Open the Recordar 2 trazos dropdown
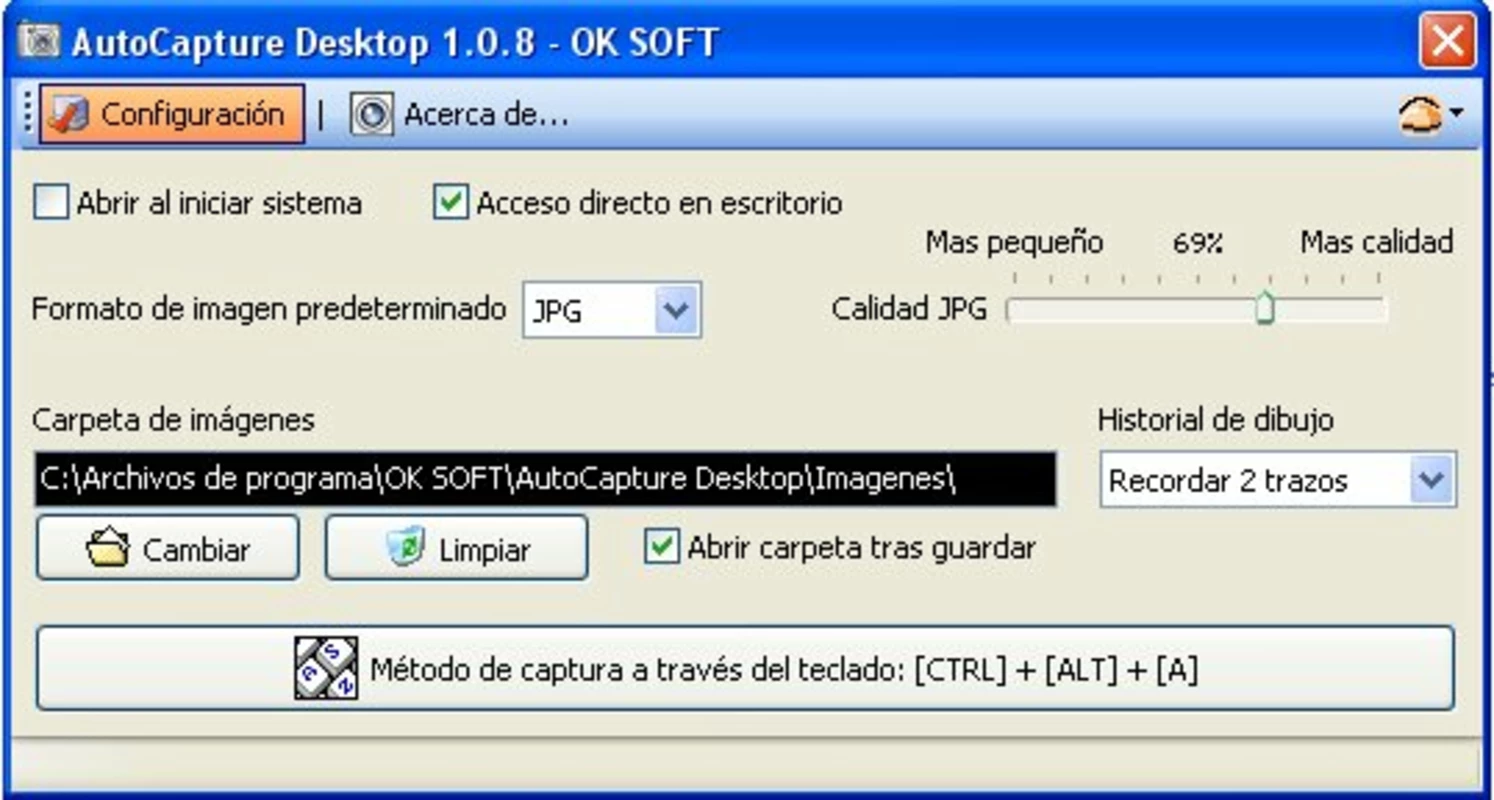 (1431, 480)
